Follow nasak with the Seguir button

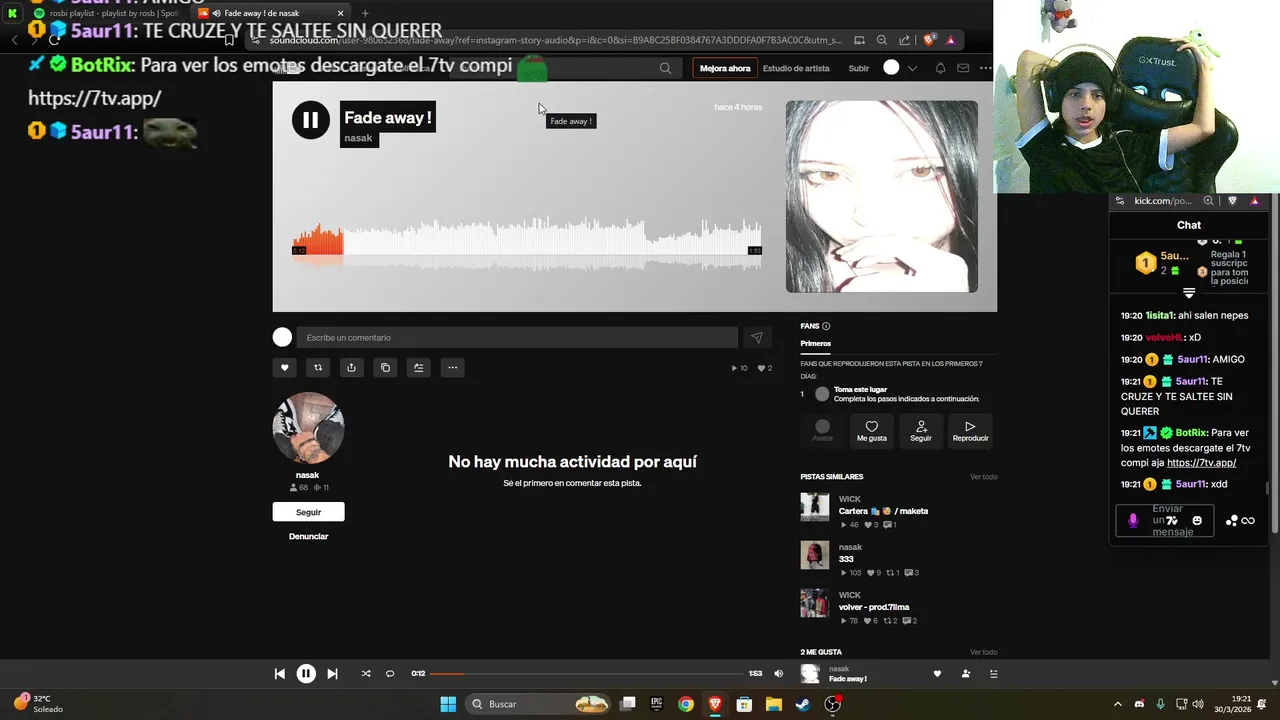[308, 512]
